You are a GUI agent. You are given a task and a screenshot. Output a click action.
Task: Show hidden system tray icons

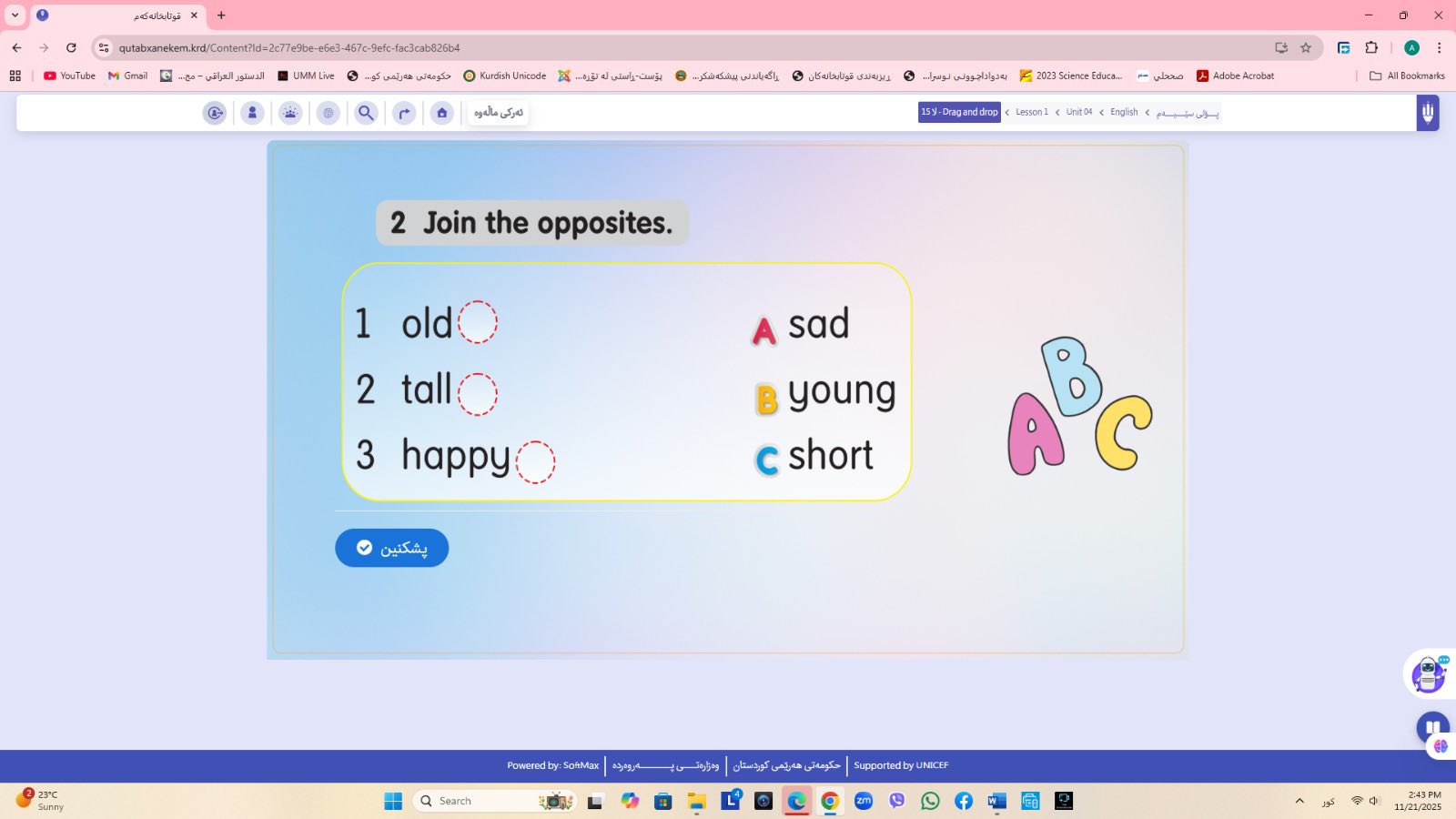point(1299,801)
